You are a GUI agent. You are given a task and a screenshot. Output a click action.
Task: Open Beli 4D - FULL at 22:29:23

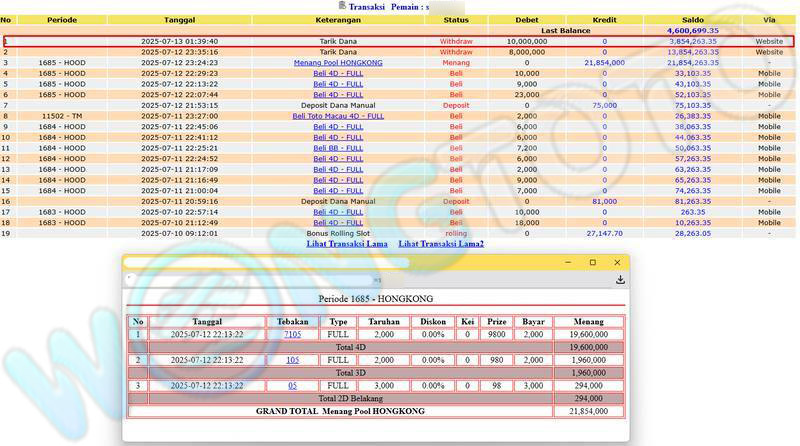point(338,73)
